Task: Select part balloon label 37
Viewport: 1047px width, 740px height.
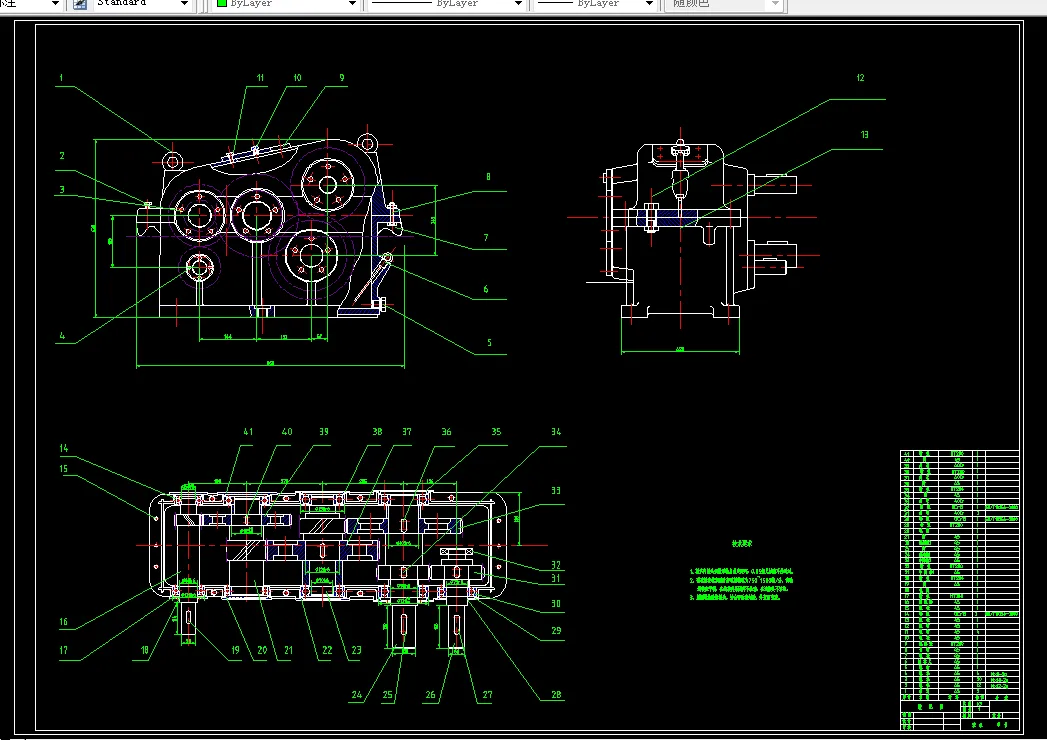Action: pos(407,431)
